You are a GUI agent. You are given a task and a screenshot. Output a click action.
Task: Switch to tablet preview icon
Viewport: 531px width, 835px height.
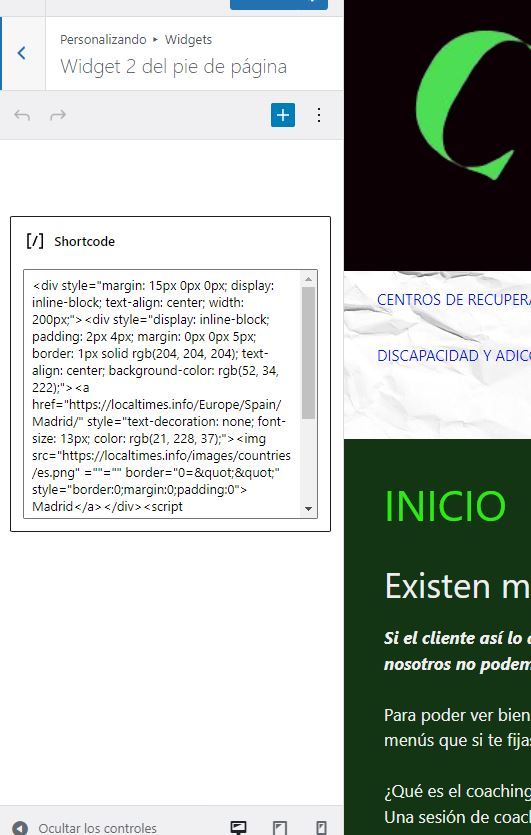click(x=280, y=828)
